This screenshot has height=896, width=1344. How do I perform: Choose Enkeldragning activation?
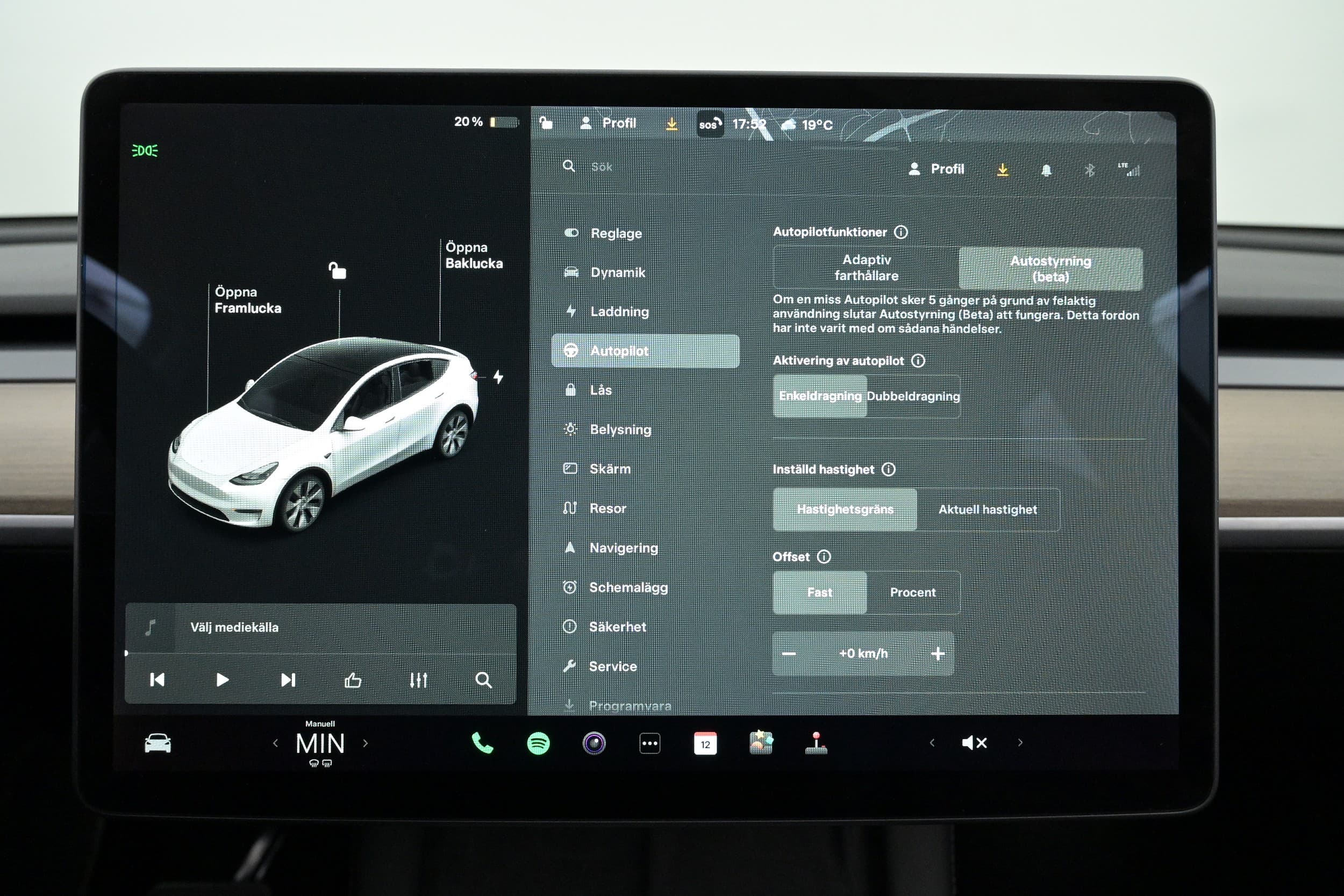(820, 396)
